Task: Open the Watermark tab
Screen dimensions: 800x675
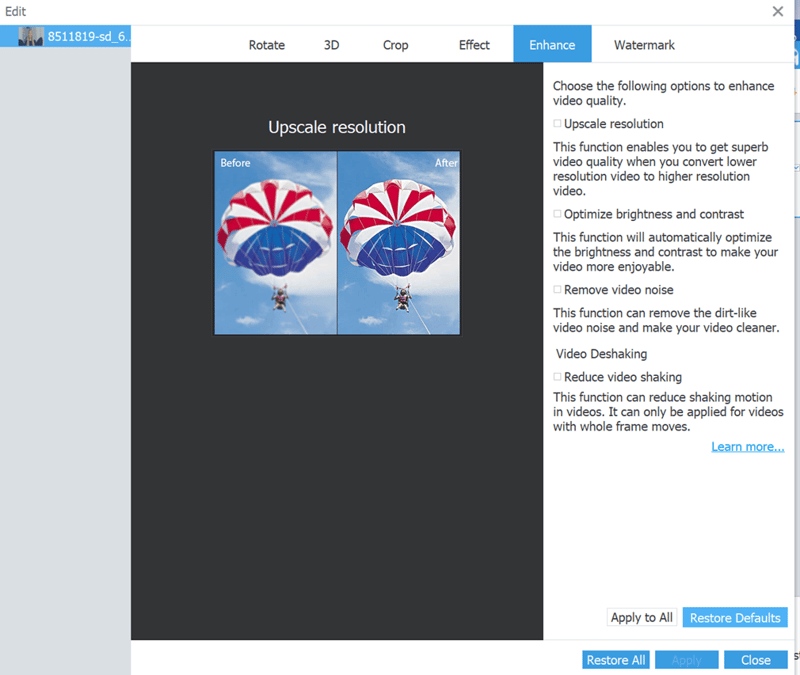Action: coord(644,45)
